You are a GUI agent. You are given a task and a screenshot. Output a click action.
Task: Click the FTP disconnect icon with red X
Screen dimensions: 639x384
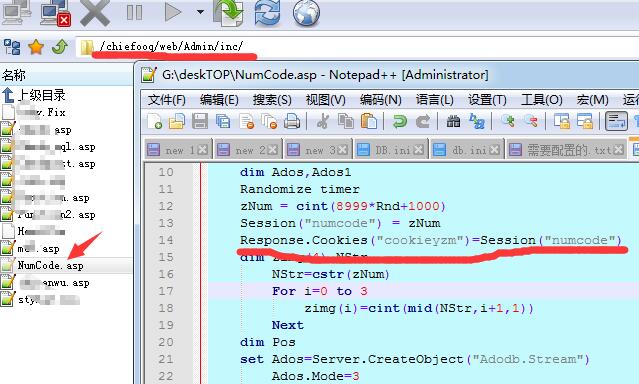[56, 13]
